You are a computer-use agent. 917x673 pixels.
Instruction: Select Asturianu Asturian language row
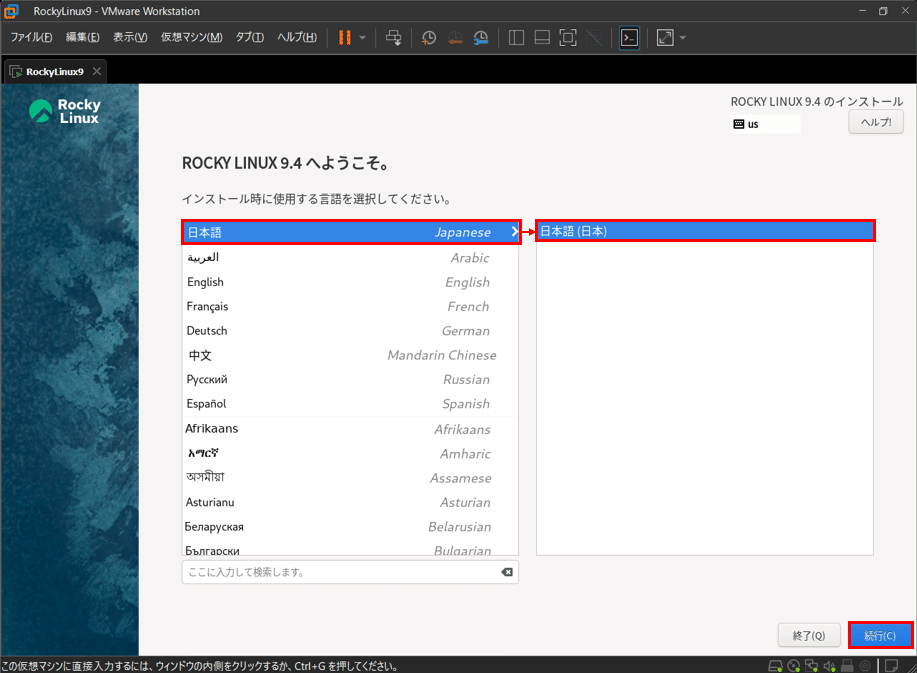pyautogui.click(x=350, y=502)
